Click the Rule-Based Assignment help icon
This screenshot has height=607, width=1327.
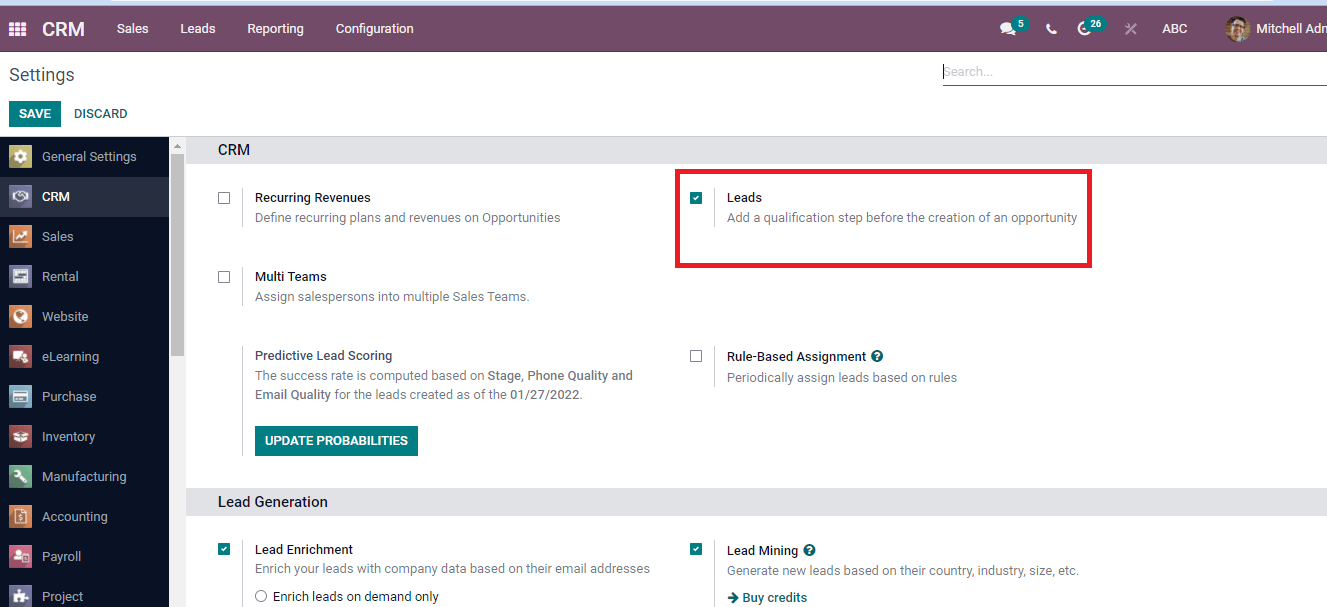coord(877,356)
